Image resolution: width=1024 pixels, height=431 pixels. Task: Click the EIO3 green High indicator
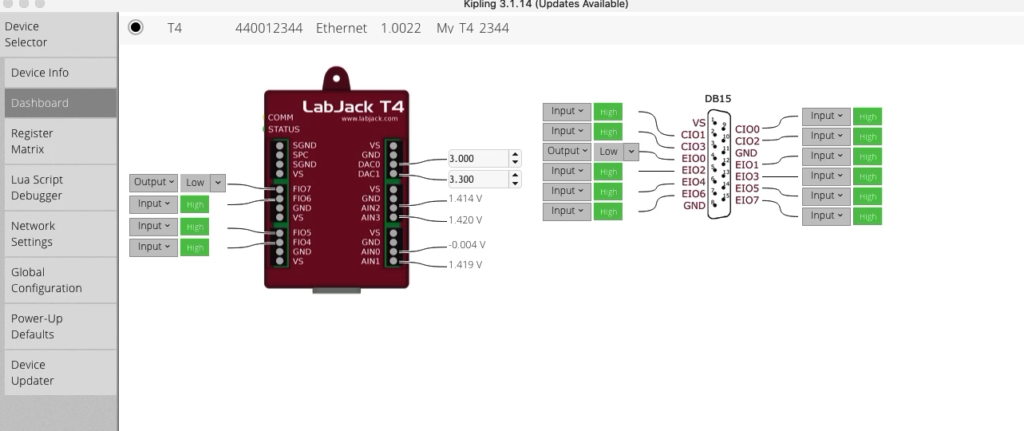tap(867, 176)
